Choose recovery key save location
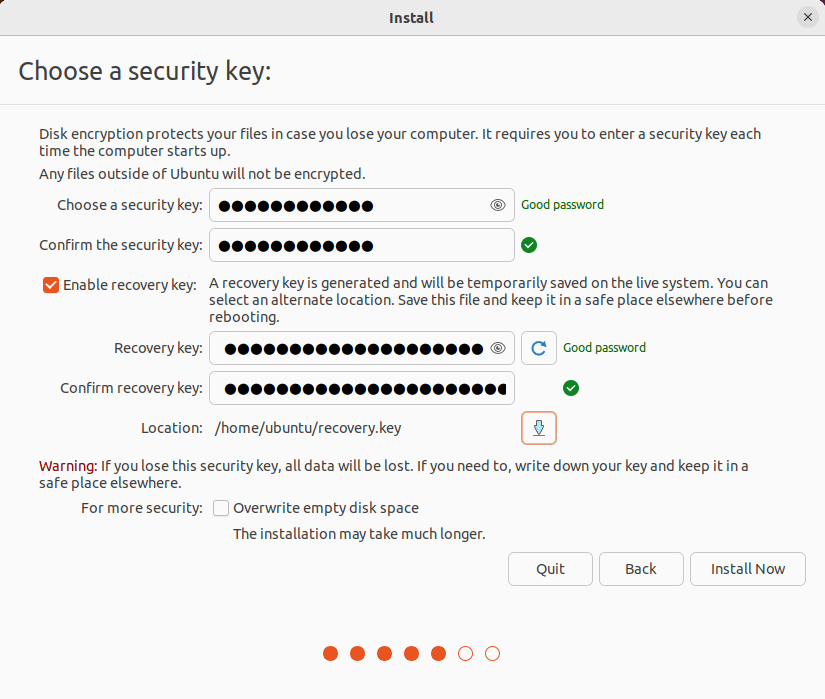This screenshot has height=699, width=825. [x=538, y=428]
